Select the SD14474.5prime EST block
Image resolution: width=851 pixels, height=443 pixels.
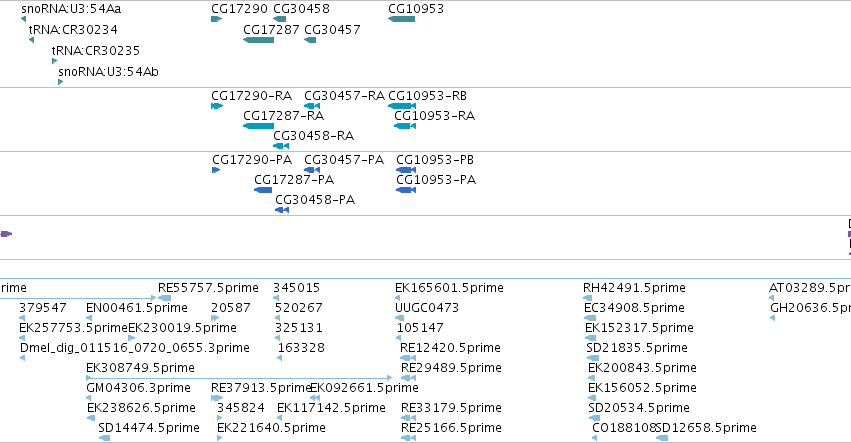(104, 438)
